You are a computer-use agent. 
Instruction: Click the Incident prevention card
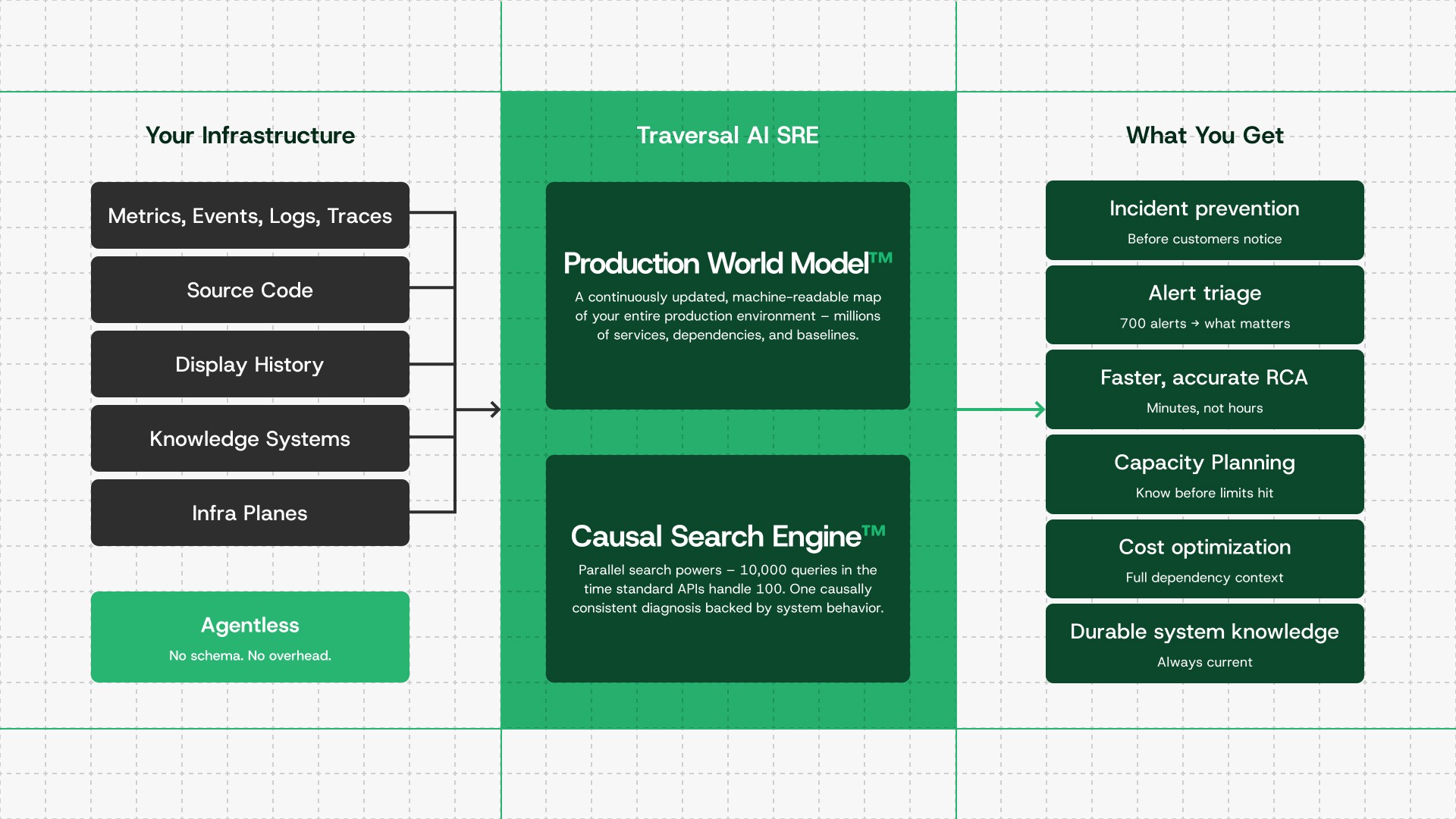pos(1204,221)
